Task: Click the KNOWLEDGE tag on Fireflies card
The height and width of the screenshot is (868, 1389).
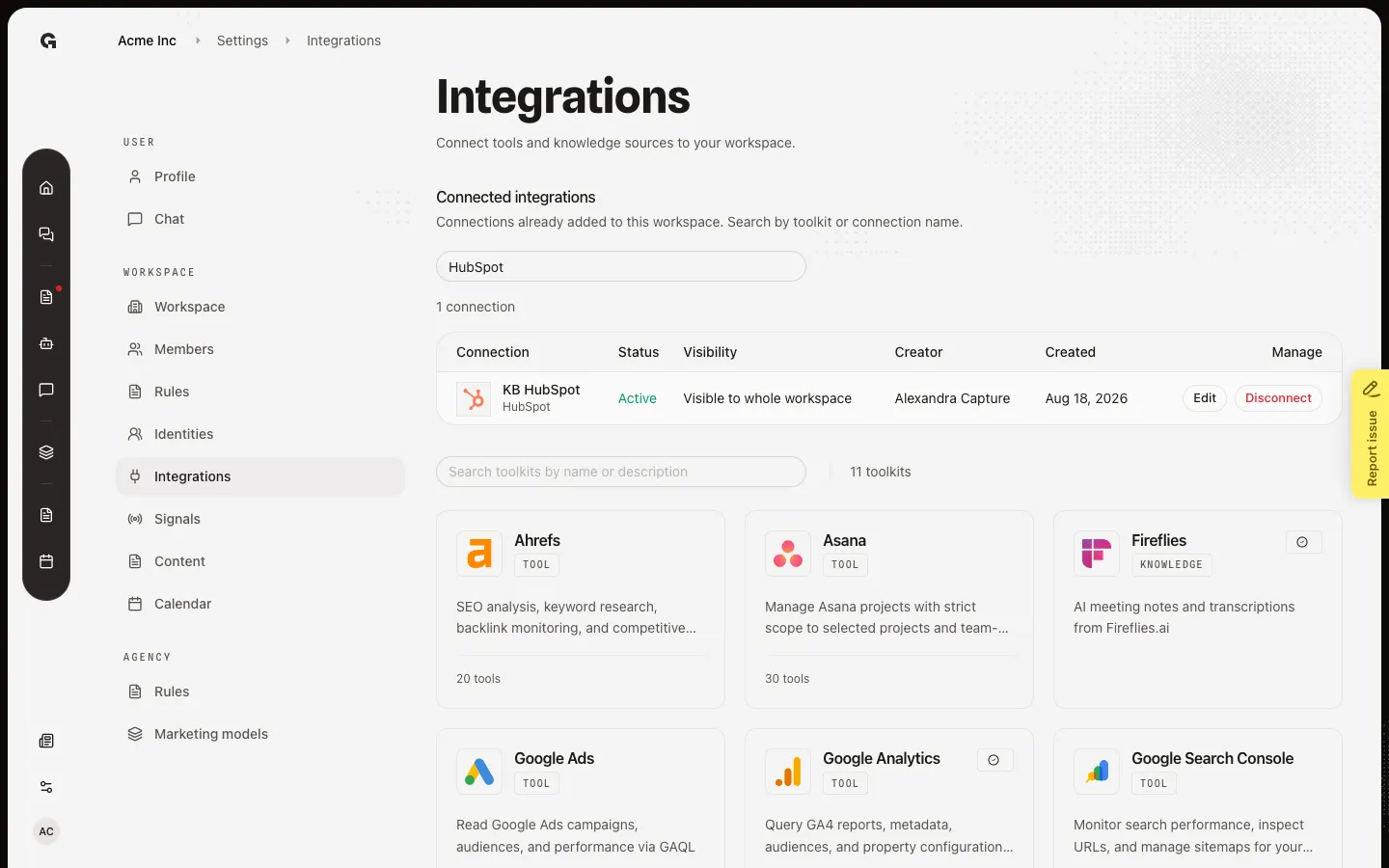Action: point(1171,565)
